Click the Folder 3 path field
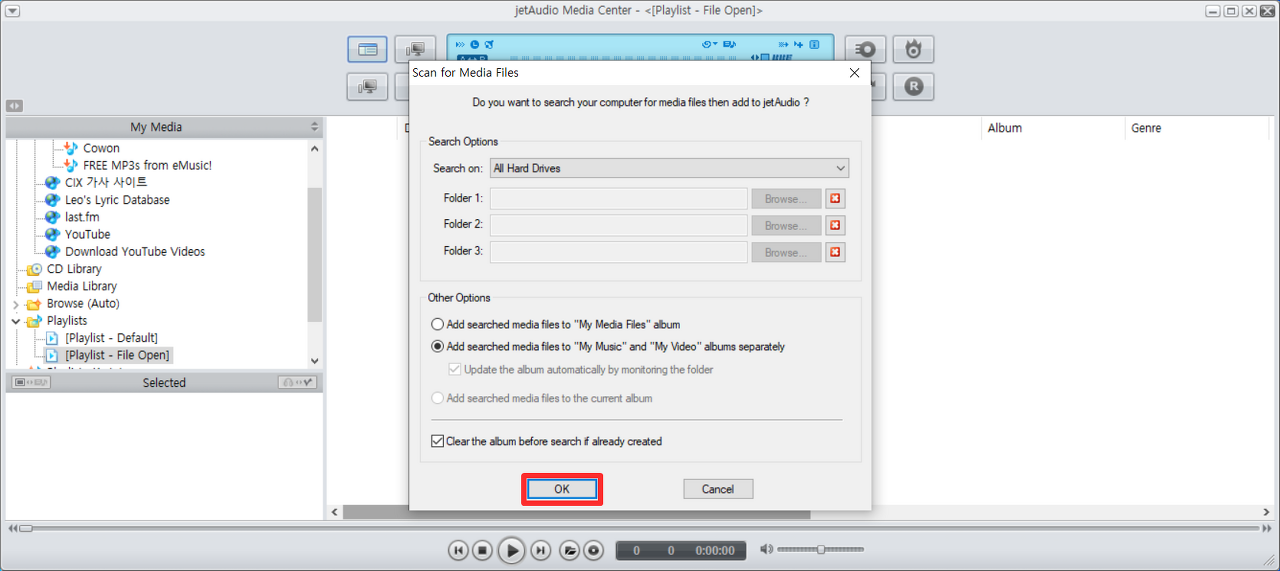 click(x=618, y=252)
